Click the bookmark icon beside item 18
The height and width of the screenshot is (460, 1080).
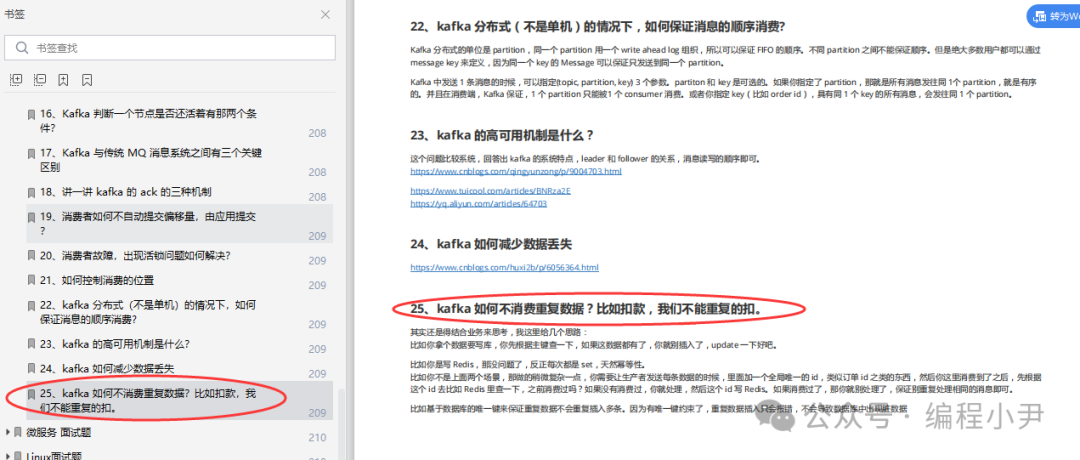click(x=30, y=191)
